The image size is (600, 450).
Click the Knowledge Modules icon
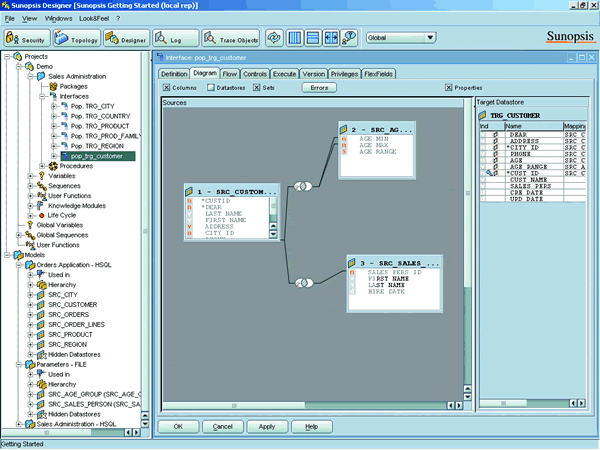point(40,206)
